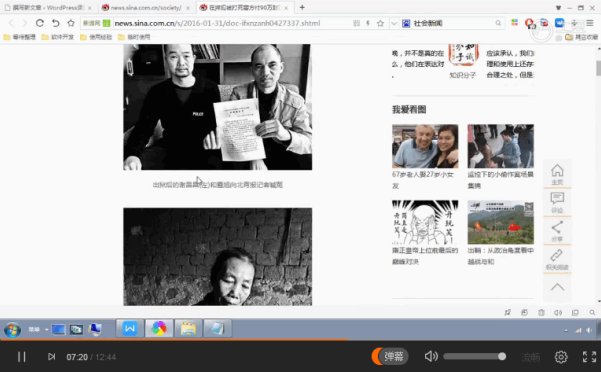The width and height of the screenshot is (601, 372).
Task: Toggle the 弹幕 danmaku switch
Action: [390, 356]
